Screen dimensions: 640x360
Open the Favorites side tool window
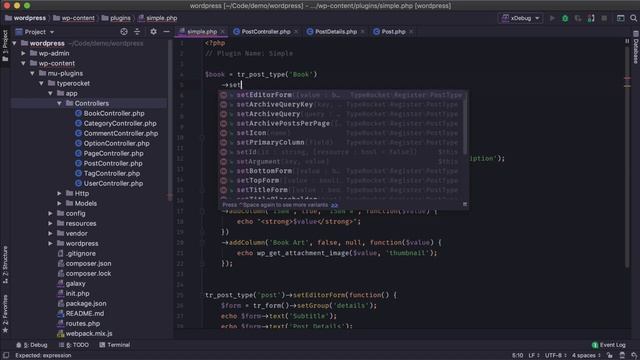tap(5, 313)
